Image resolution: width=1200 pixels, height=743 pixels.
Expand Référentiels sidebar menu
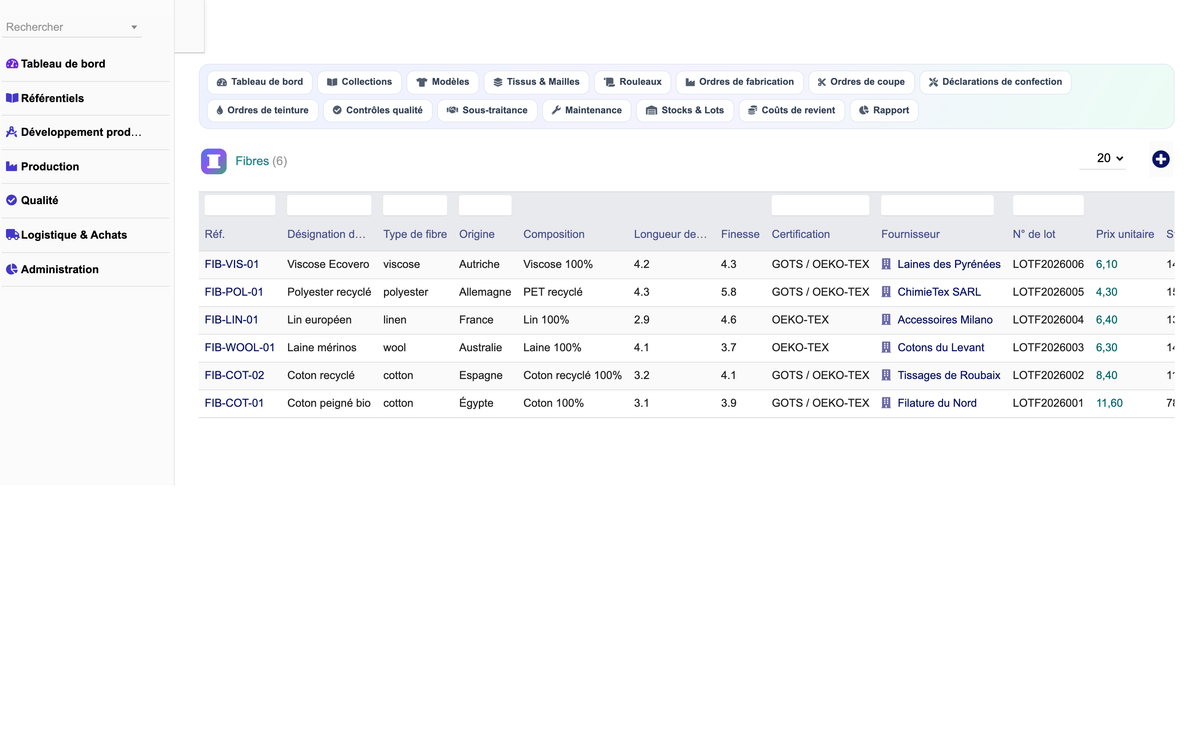tap(86, 98)
